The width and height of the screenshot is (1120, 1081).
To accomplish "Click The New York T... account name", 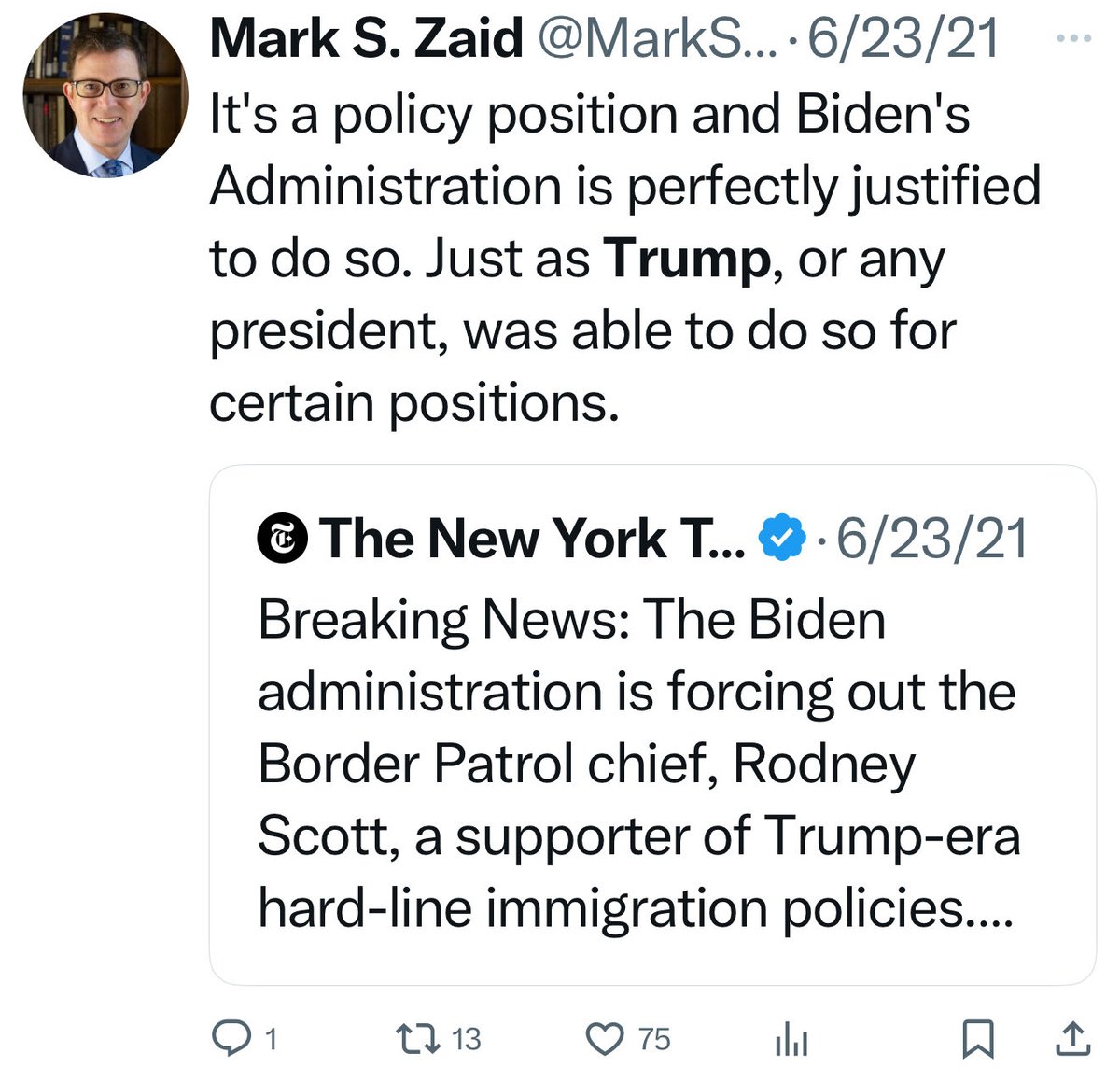I will (x=532, y=540).
